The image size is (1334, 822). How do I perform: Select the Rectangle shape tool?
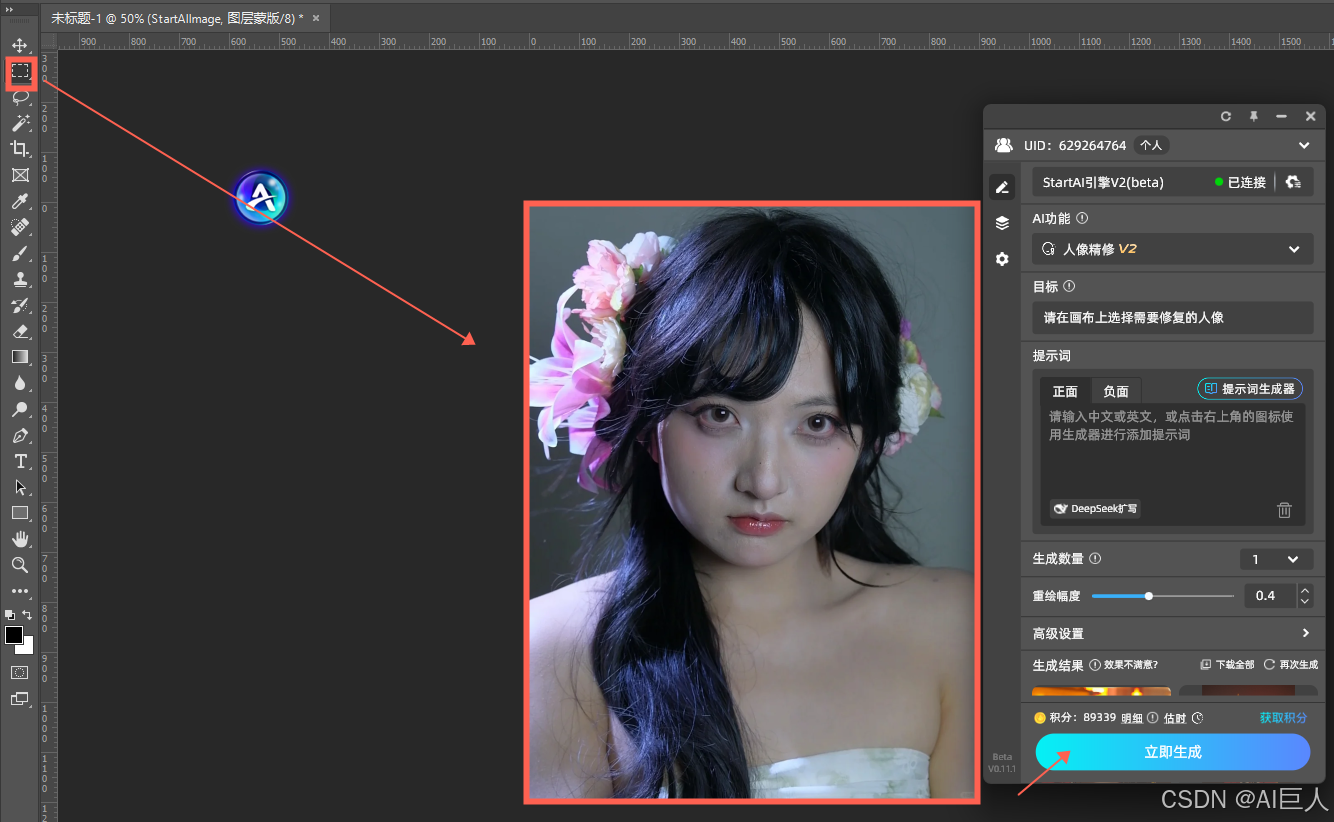pos(20,513)
